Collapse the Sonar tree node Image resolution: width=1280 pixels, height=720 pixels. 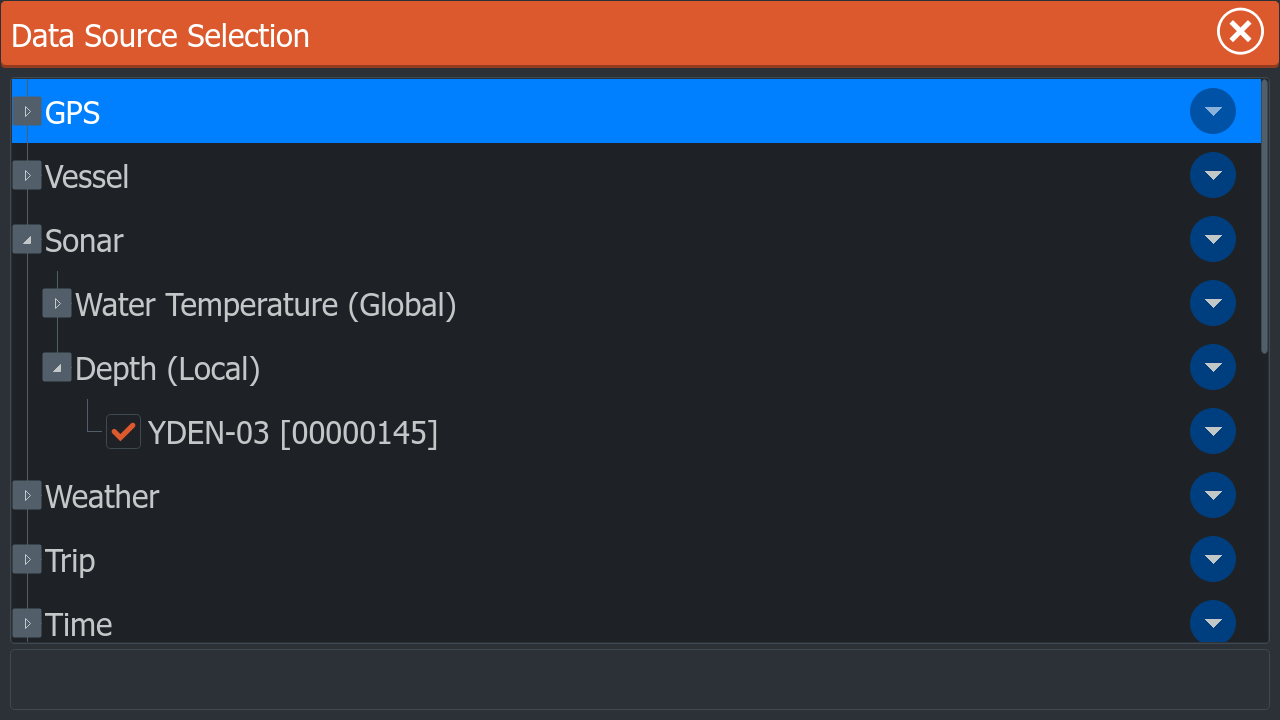27,239
